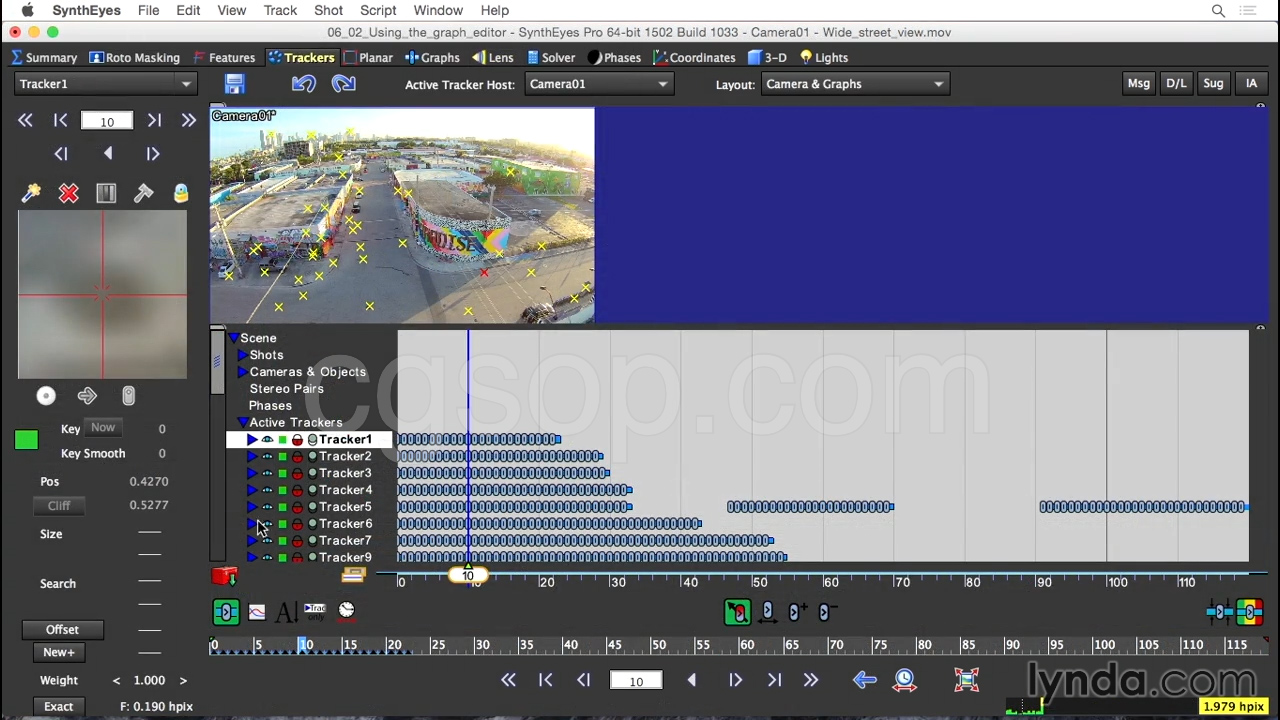Toggle the Trackers only filter icon
This screenshot has height=720, width=1280.
pos(315,611)
